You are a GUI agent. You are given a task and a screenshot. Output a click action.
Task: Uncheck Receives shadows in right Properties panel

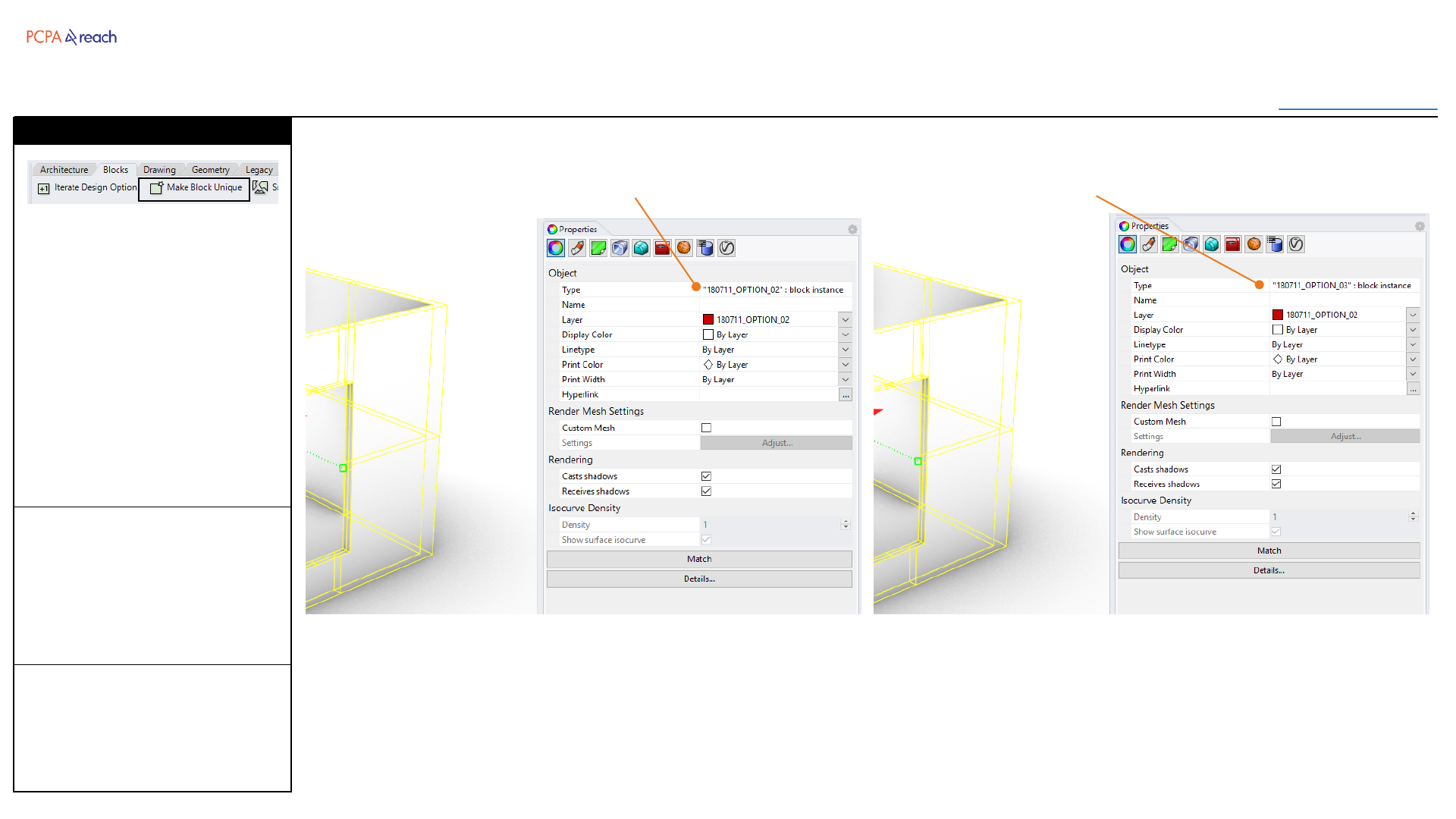tap(1276, 484)
